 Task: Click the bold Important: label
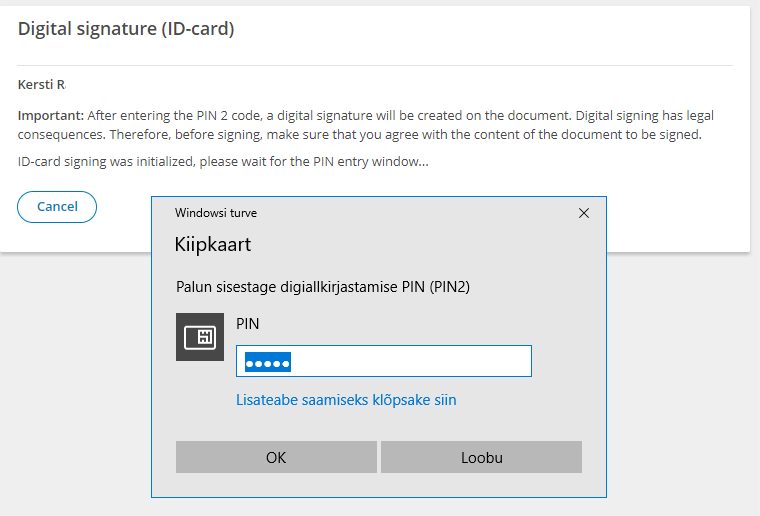coord(50,116)
